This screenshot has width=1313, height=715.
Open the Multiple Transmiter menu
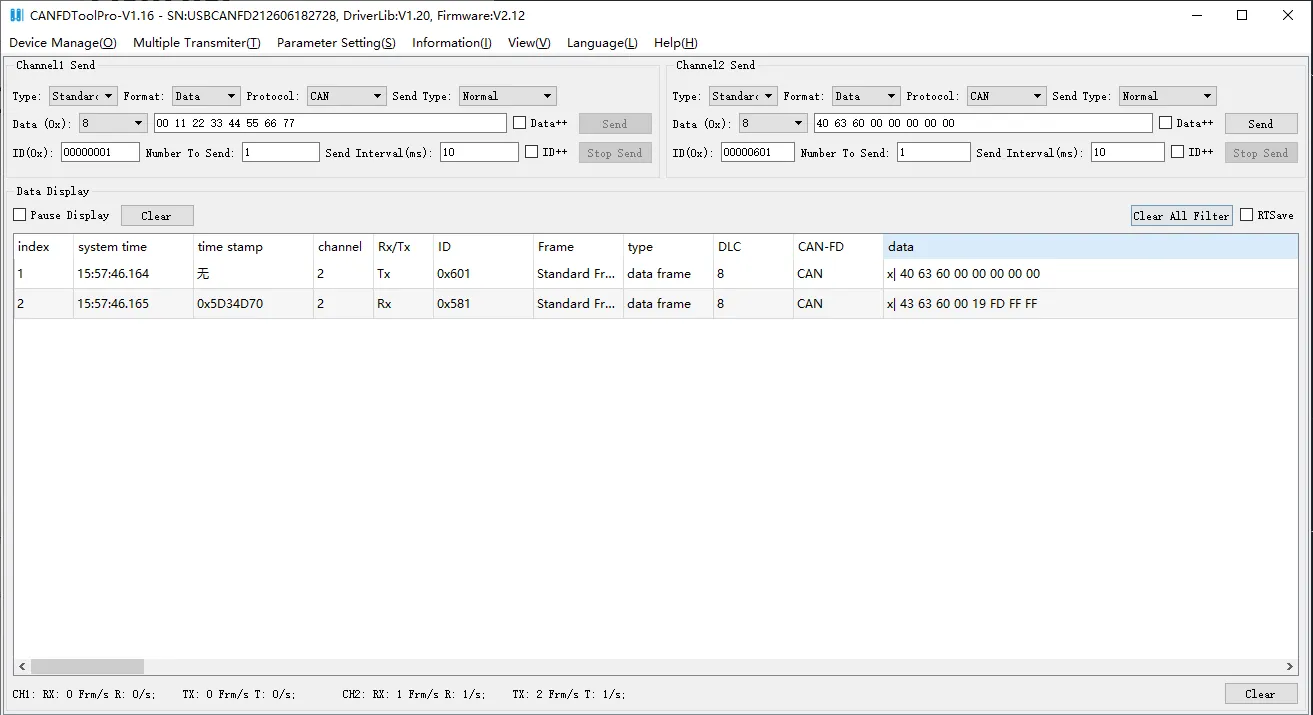pos(197,43)
